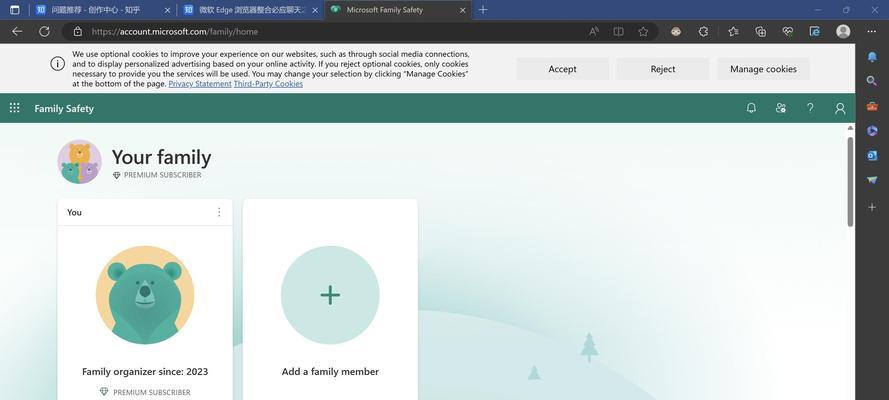The height and width of the screenshot is (400, 889).
Task: Refresh the Family Safety page
Action: click(x=44, y=32)
